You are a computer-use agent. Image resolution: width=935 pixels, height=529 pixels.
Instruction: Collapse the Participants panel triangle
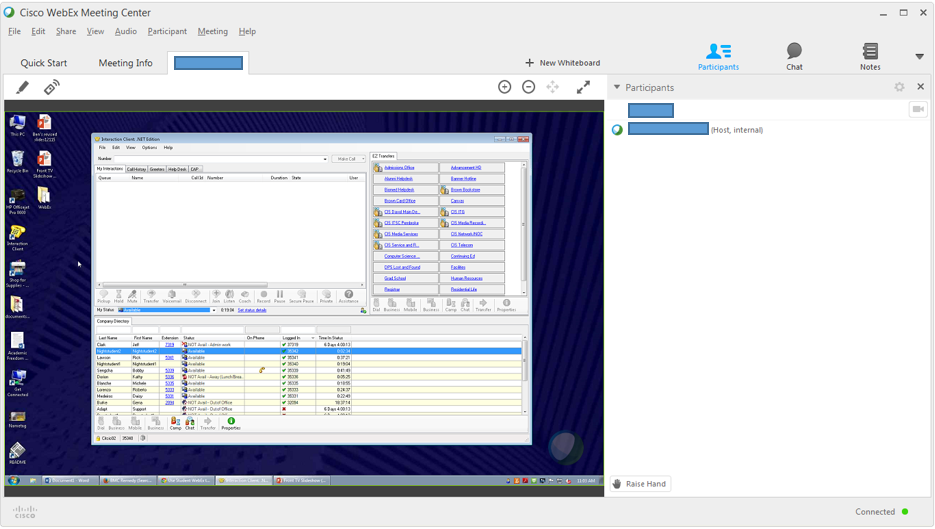pos(617,87)
